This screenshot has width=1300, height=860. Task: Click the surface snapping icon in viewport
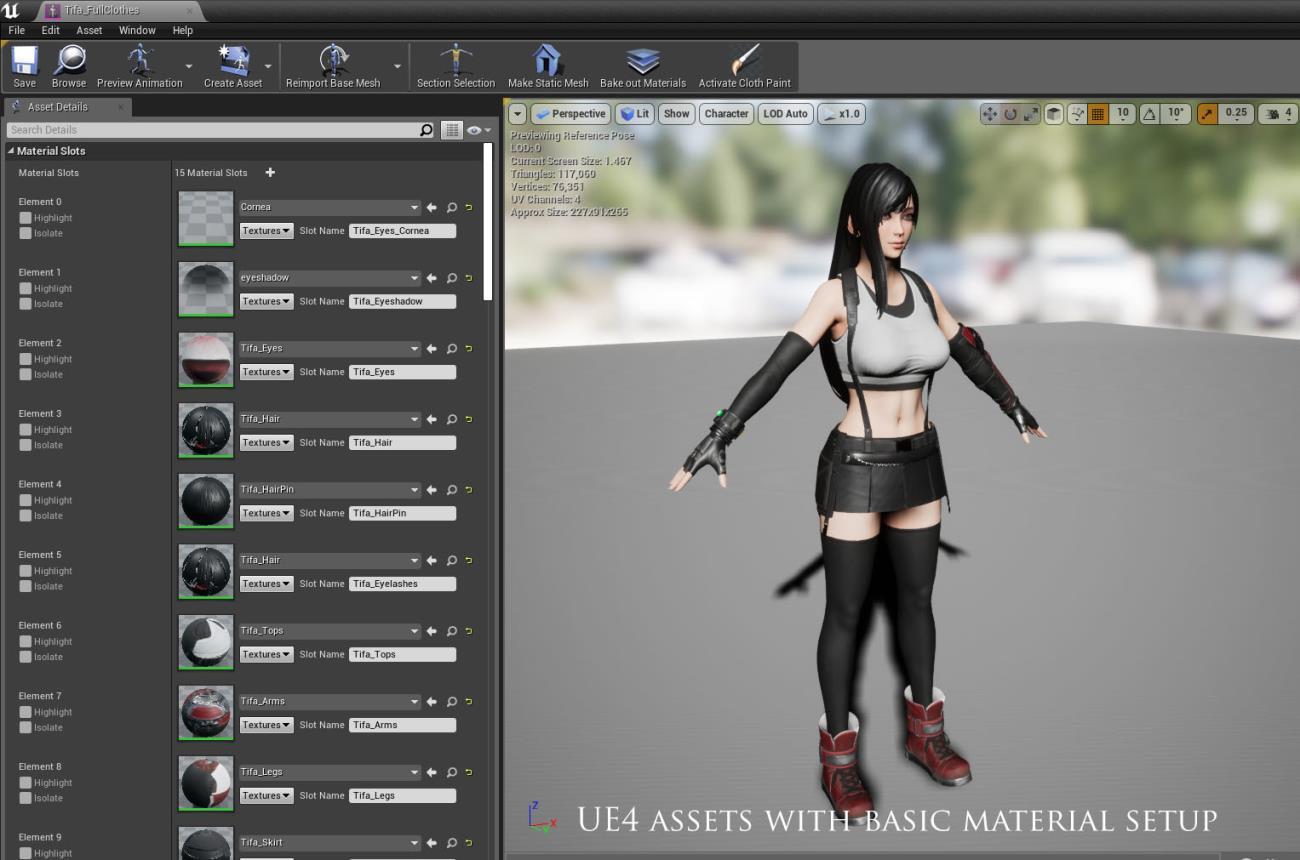click(x=1077, y=114)
